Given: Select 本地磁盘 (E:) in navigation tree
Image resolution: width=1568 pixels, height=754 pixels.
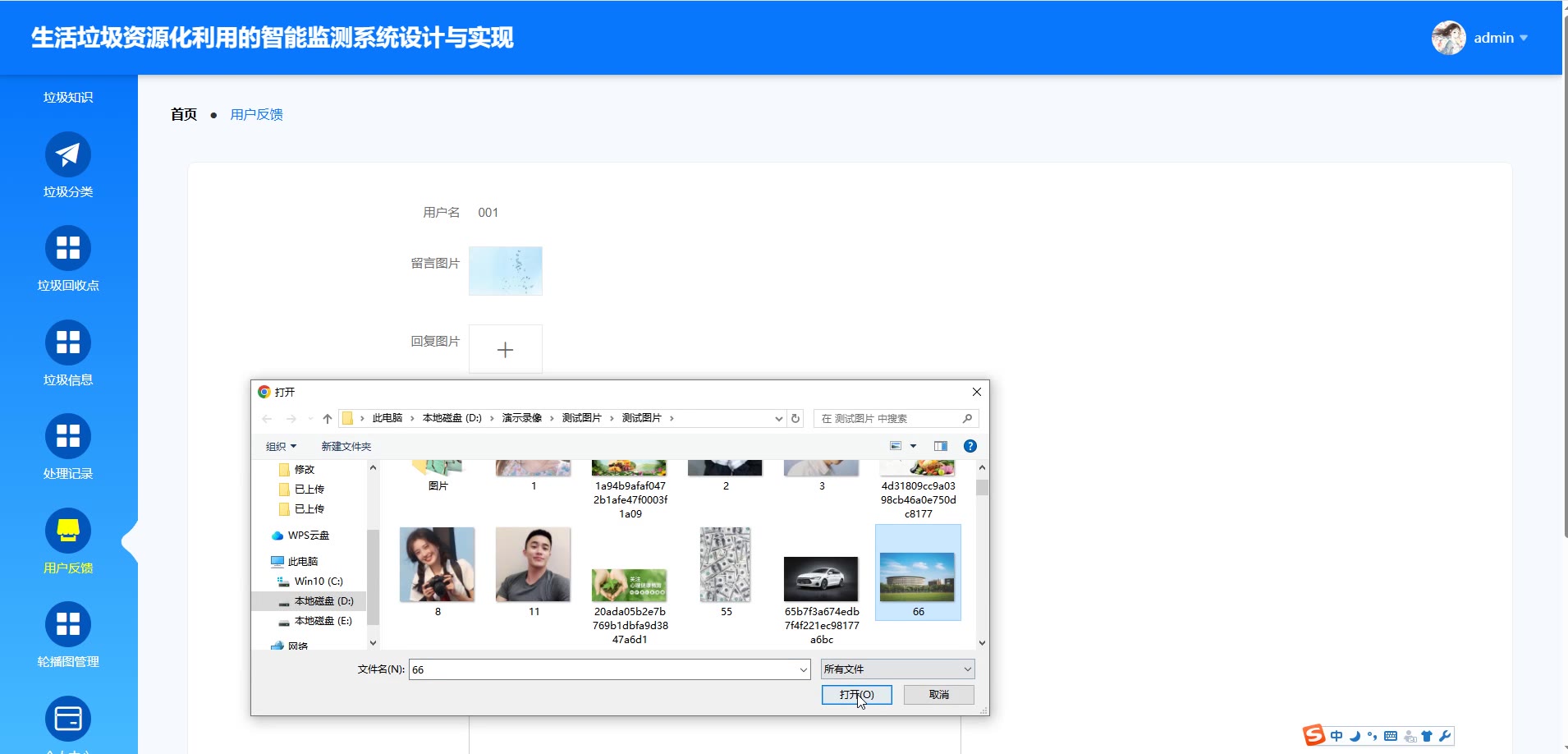Looking at the screenshot, I should [x=323, y=621].
